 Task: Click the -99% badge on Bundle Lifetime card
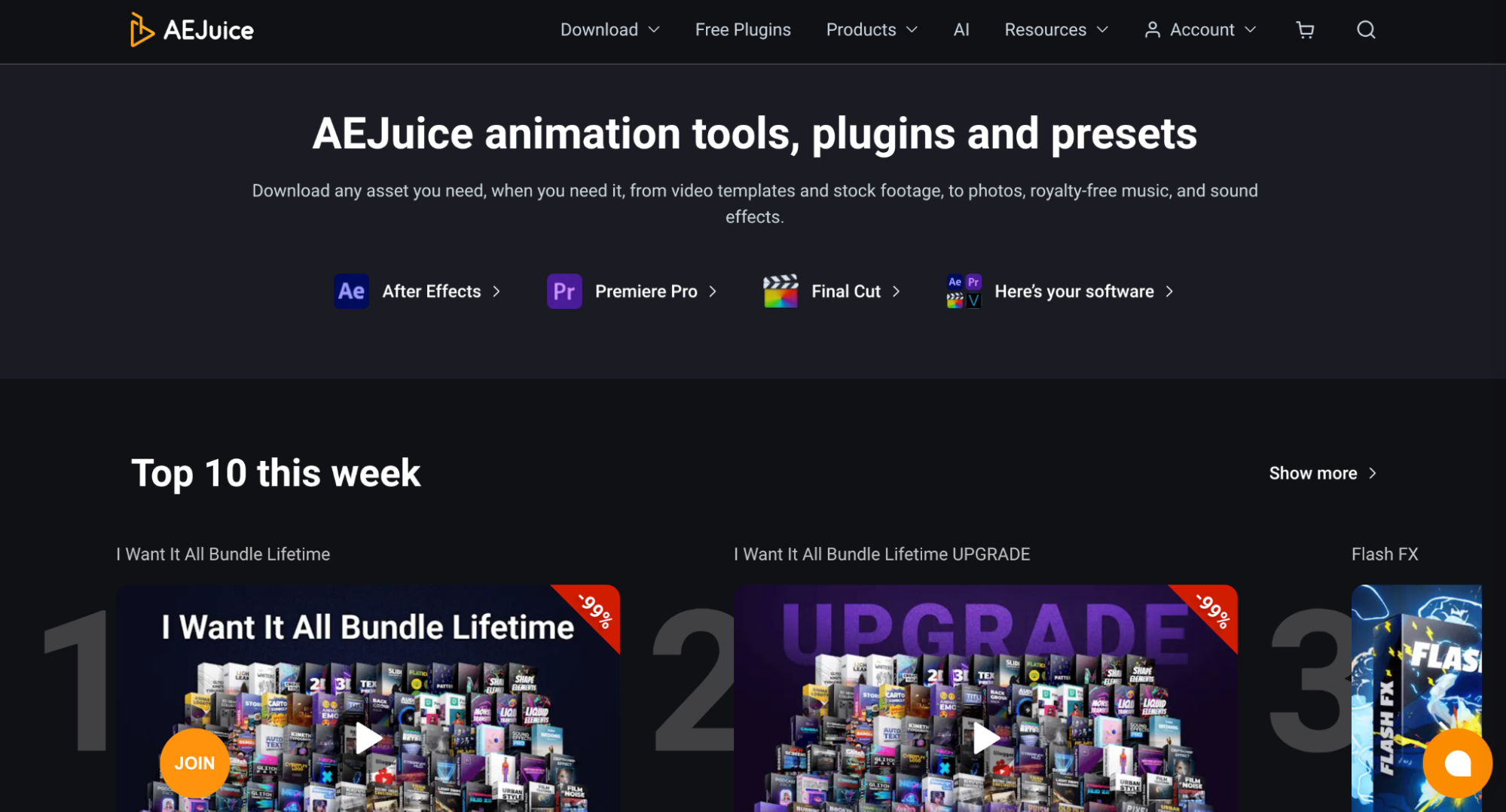point(595,611)
